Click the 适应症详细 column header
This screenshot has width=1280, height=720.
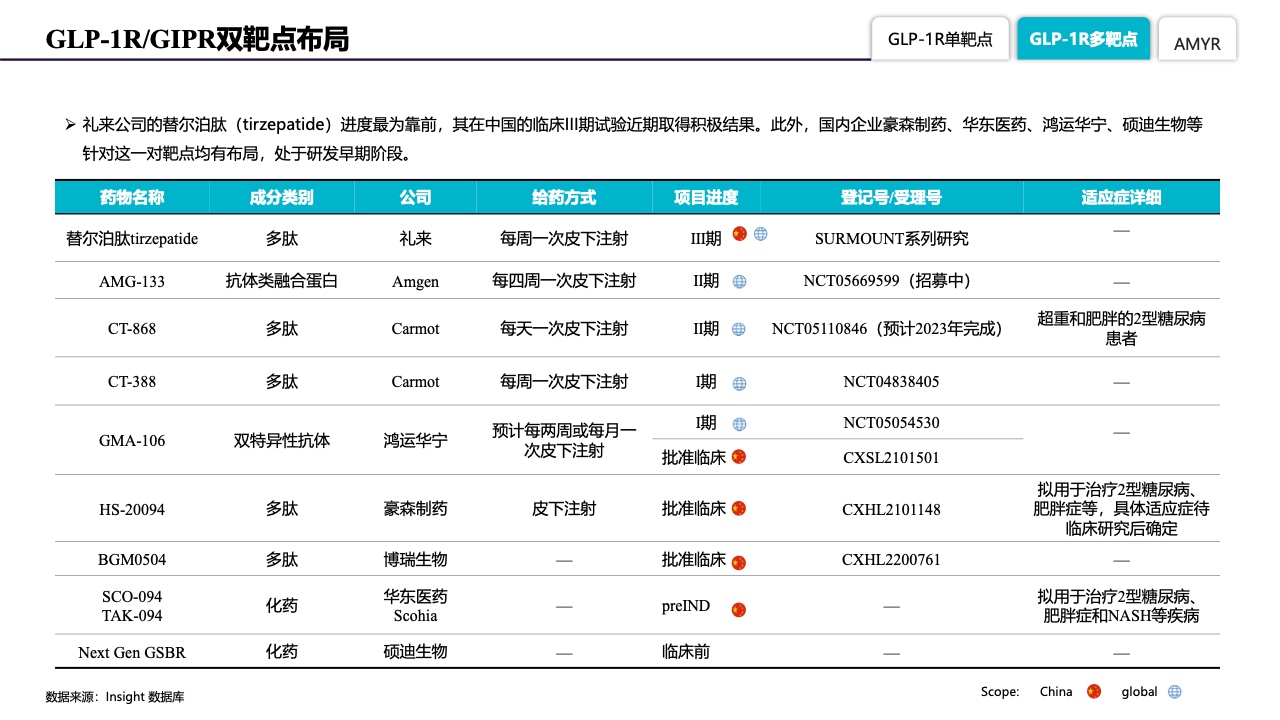pyautogui.click(x=1121, y=198)
